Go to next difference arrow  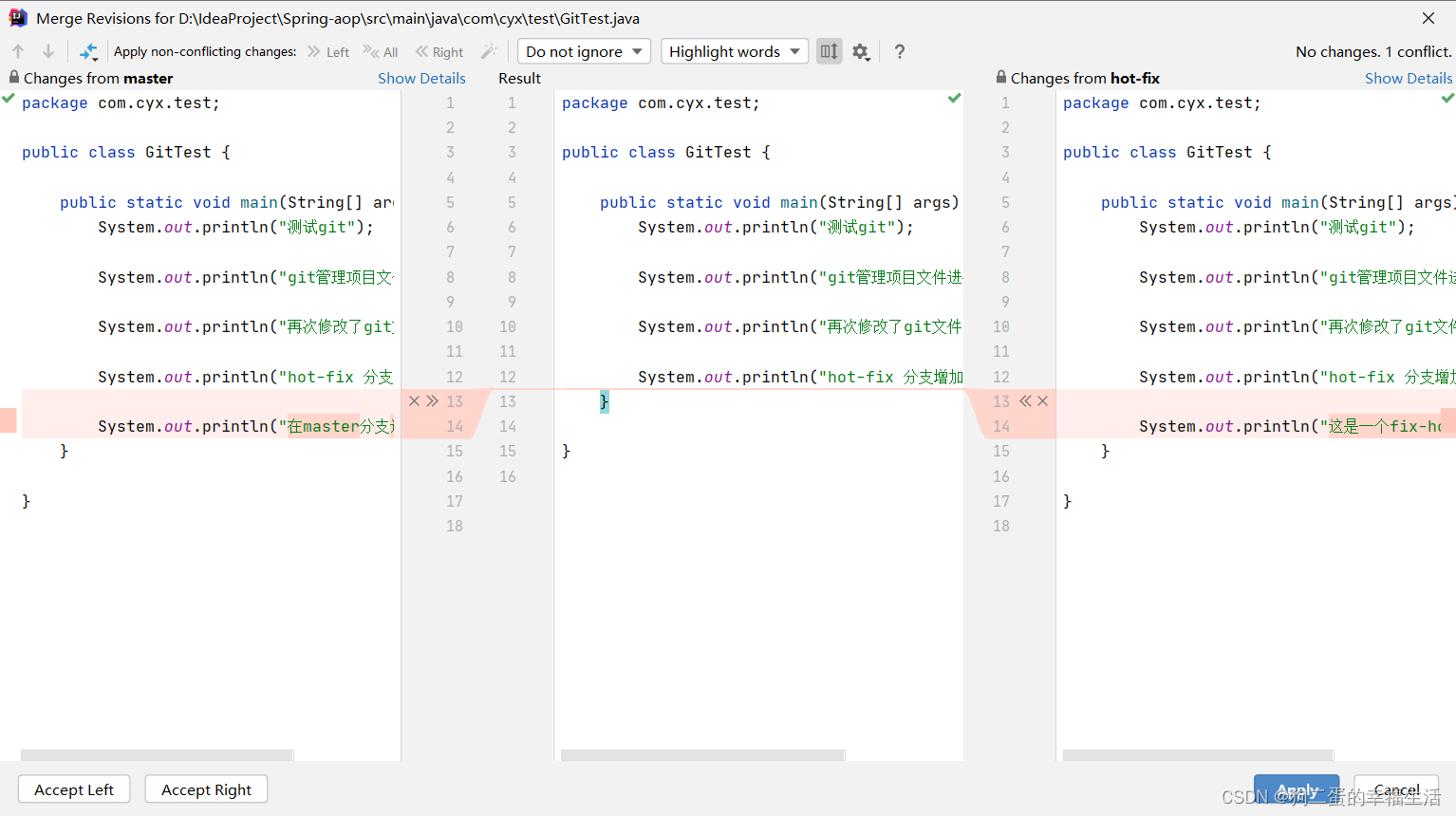48,51
